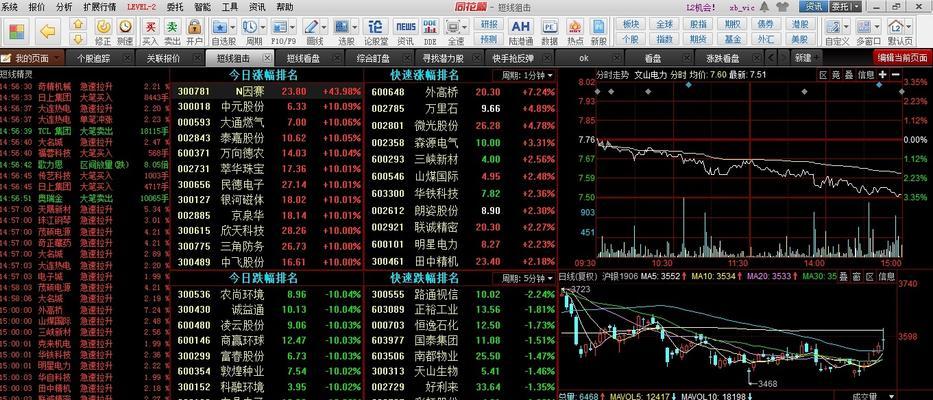Click the 基金 market button
933x400 pixels.
tap(732, 39)
